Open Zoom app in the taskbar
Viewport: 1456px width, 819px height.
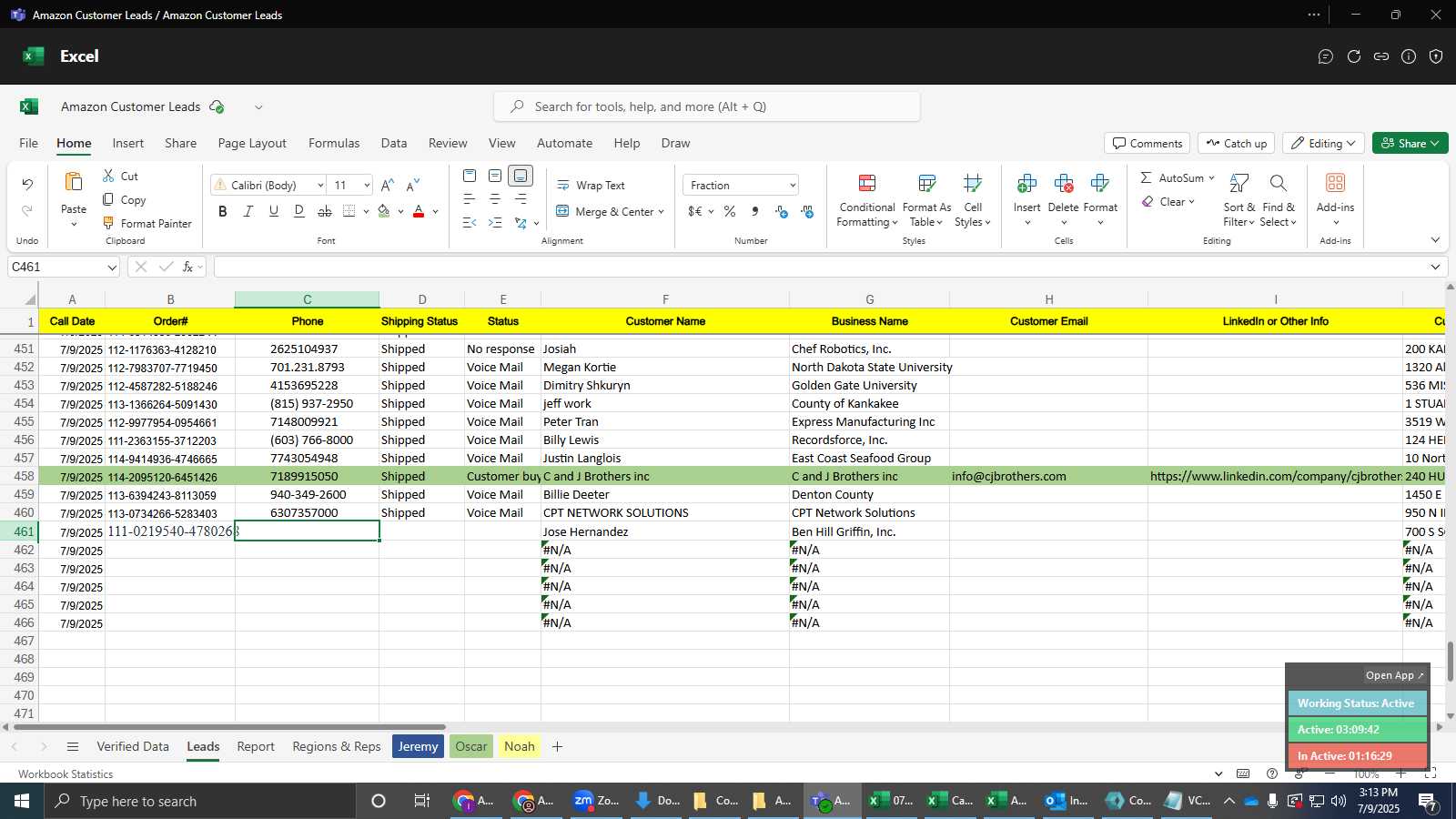597,801
